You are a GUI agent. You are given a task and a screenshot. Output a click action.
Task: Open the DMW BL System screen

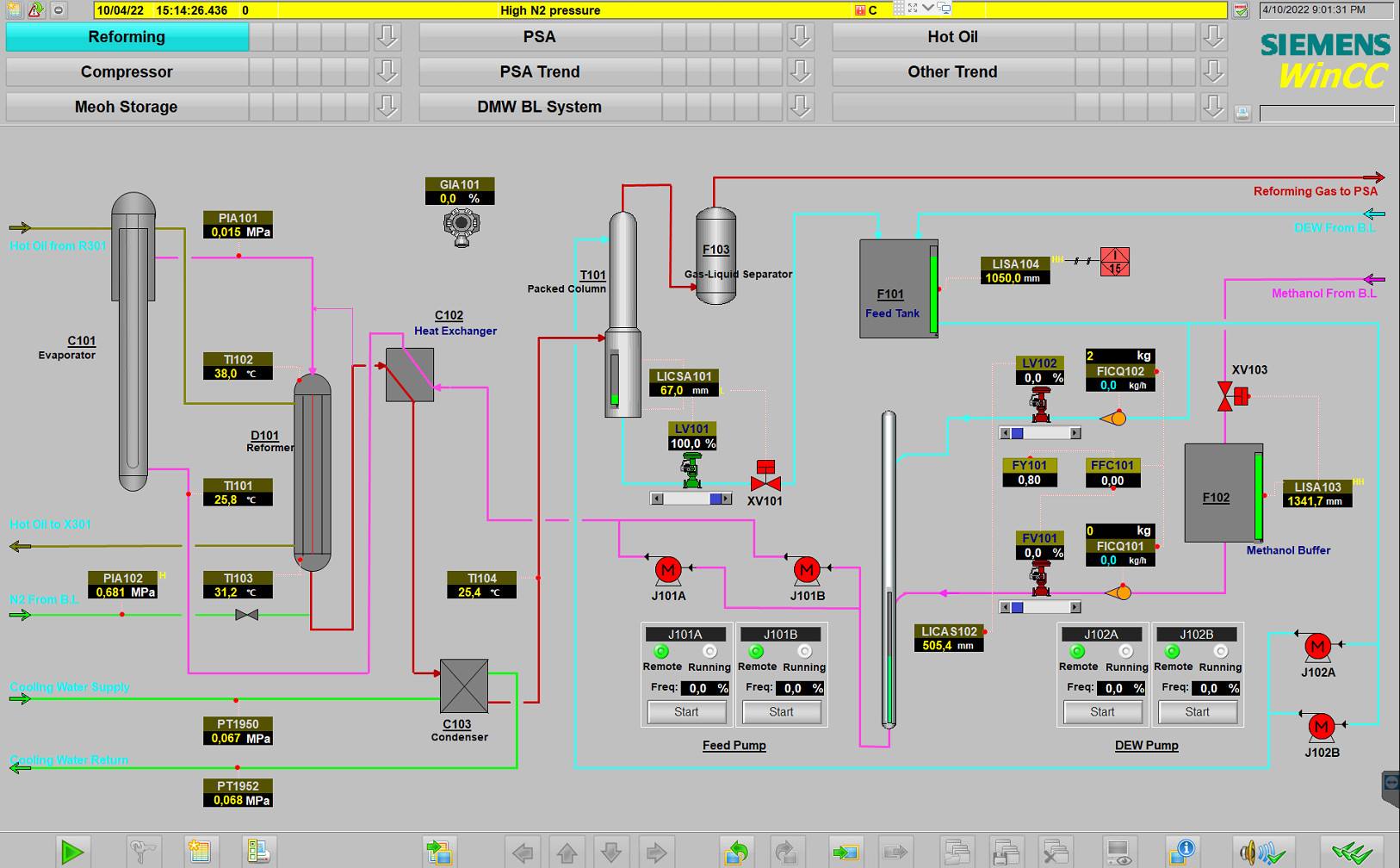[540, 107]
